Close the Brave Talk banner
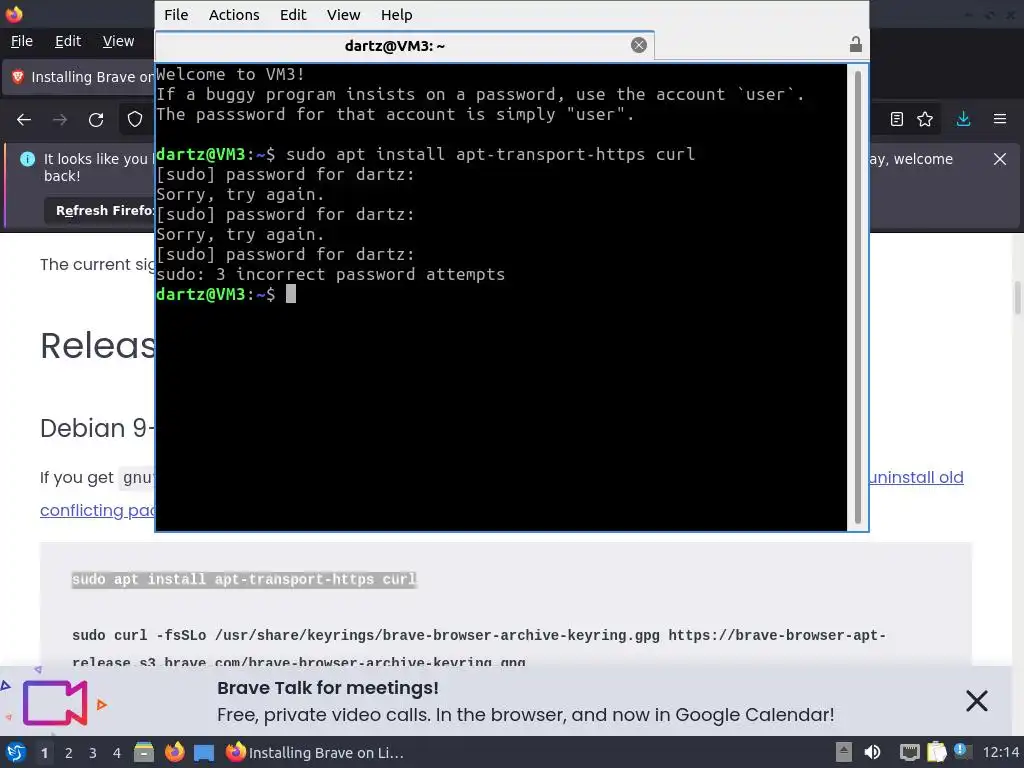The image size is (1024, 768). click(976, 701)
